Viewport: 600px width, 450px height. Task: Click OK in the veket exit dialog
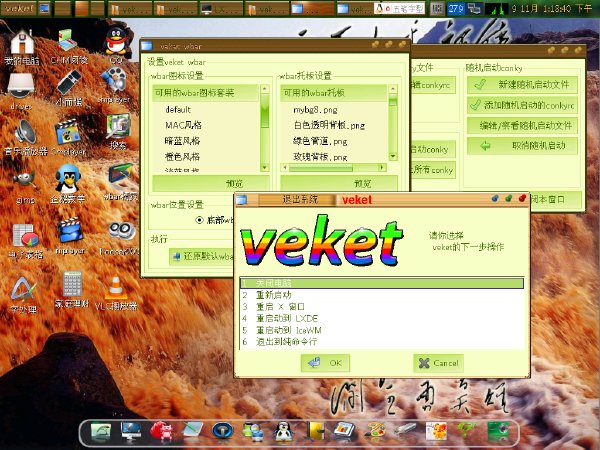pos(325,363)
